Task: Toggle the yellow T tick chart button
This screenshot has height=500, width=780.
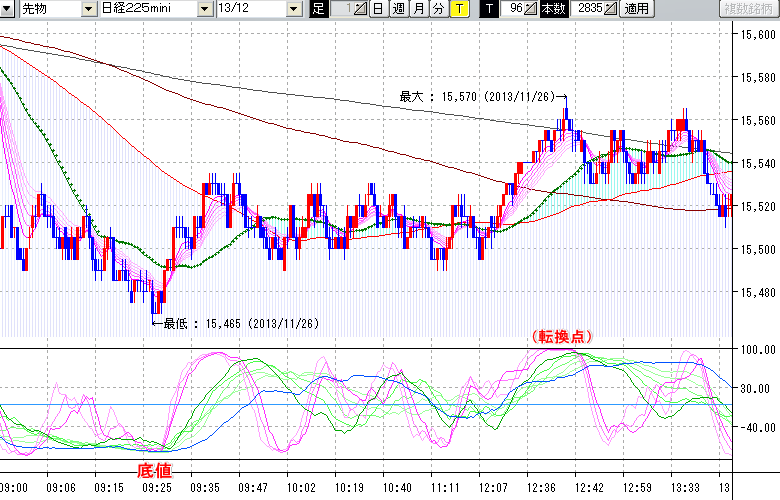Action: [x=458, y=9]
